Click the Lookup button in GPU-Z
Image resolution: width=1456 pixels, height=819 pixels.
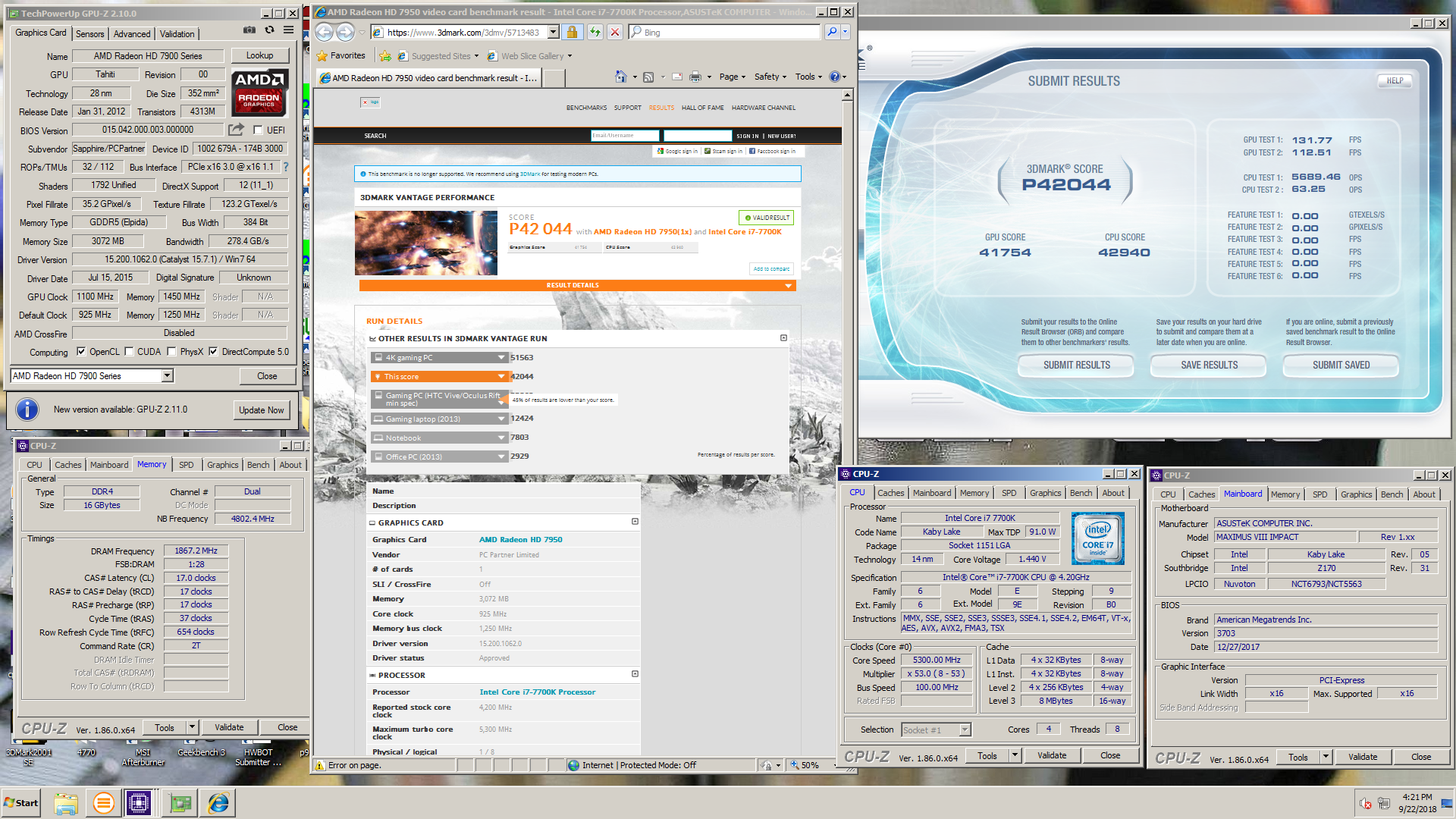coord(259,55)
